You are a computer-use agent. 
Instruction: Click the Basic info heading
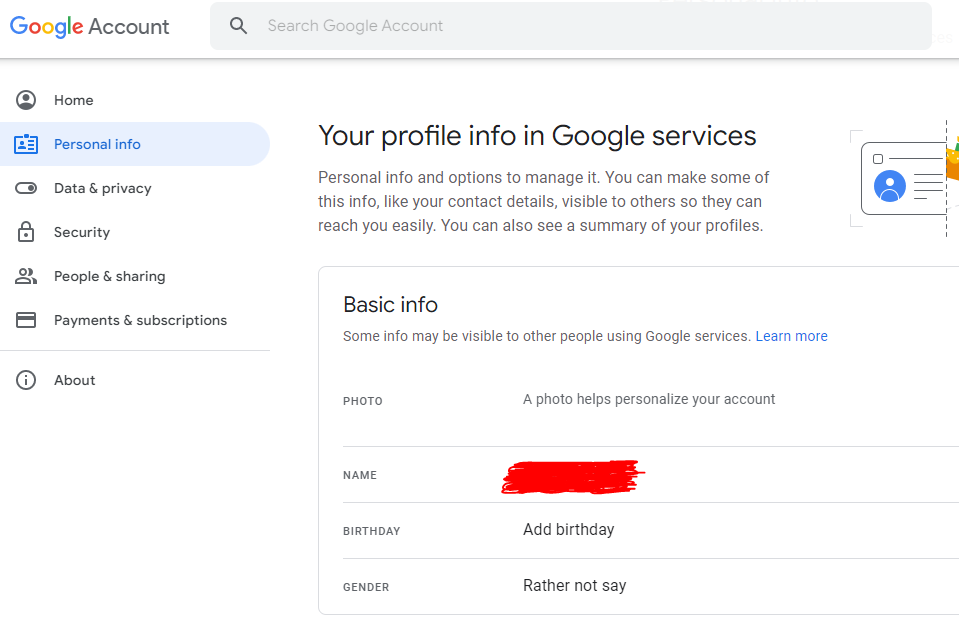coord(390,304)
